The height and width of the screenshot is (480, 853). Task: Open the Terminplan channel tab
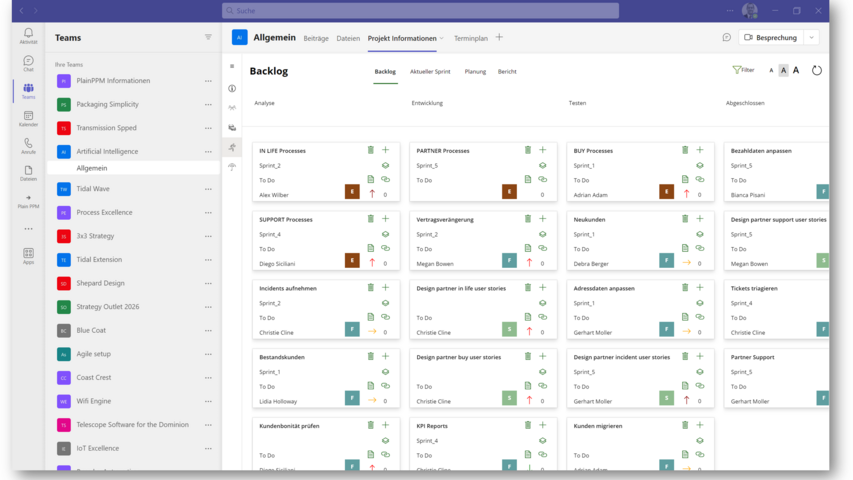pos(470,38)
